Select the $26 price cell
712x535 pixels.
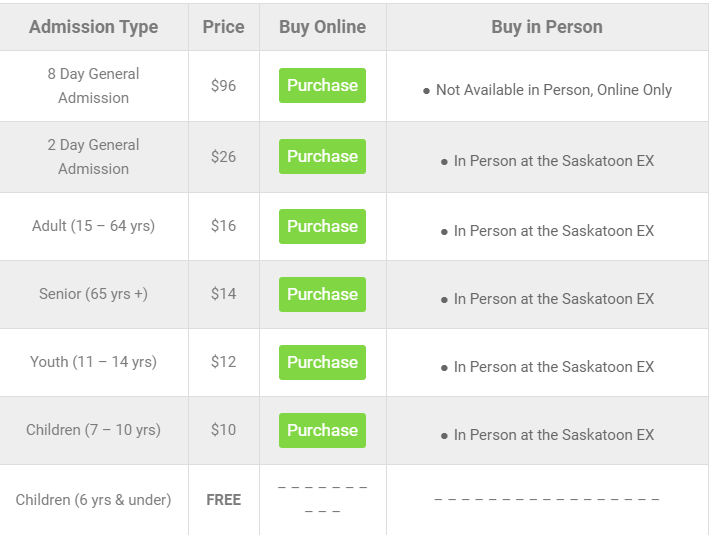pyautogui.click(x=223, y=157)
